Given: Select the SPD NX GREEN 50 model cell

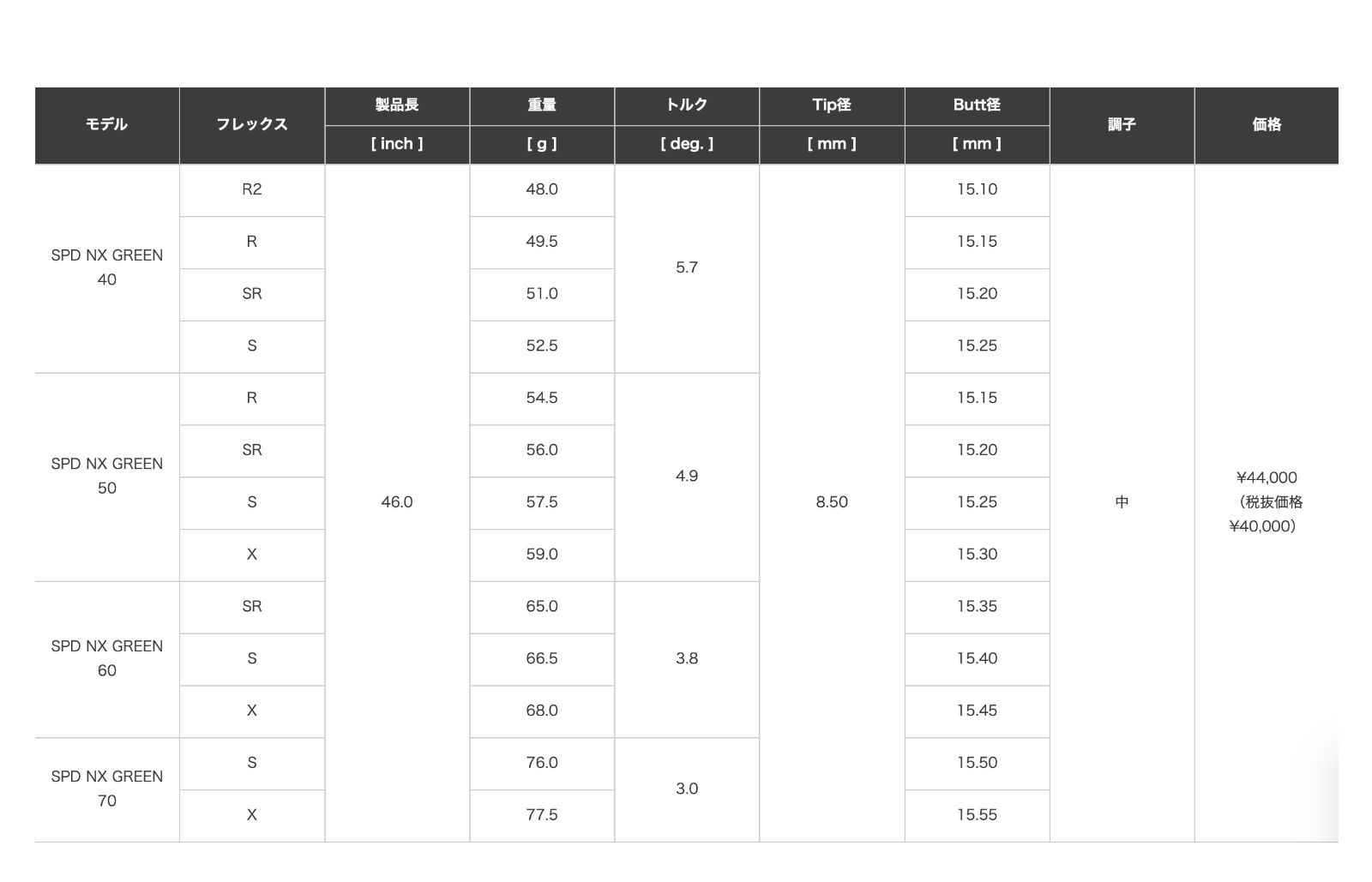Looking at the screenshot, I should [106, 476].
